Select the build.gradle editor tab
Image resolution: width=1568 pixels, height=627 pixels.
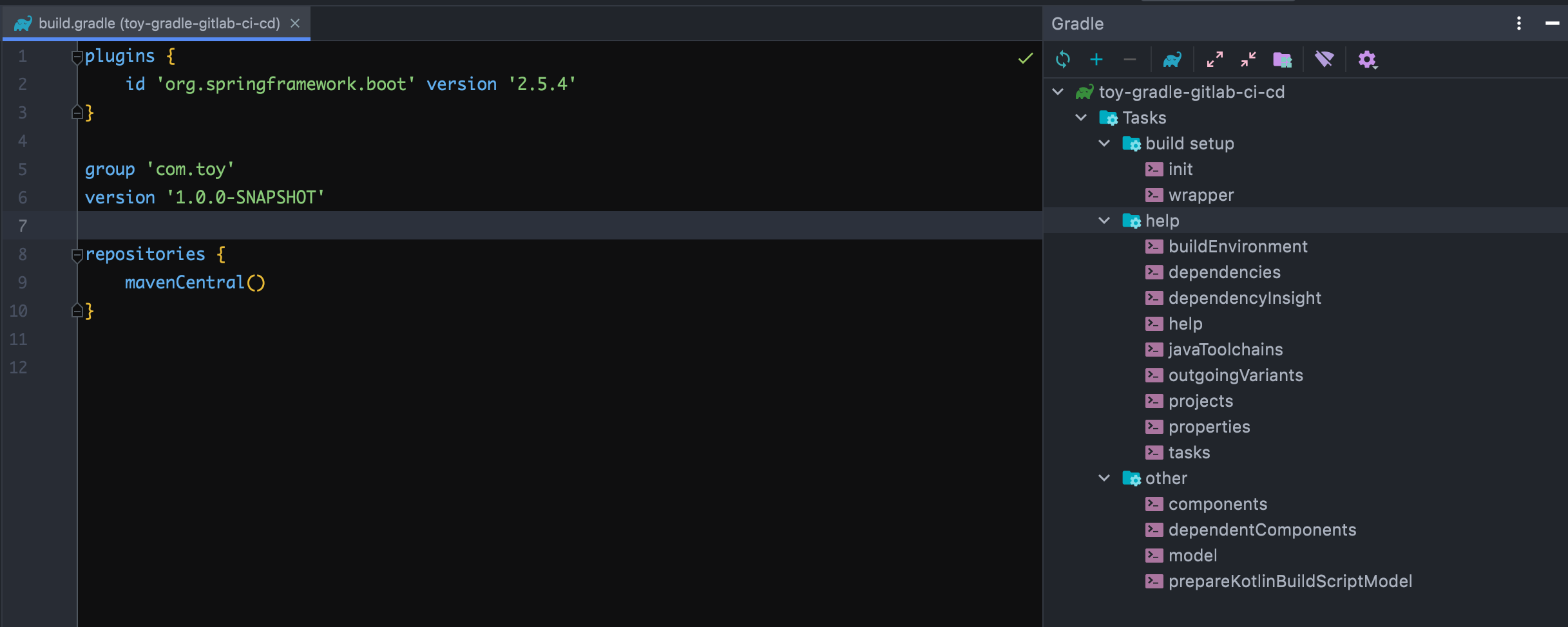[157, 24]
